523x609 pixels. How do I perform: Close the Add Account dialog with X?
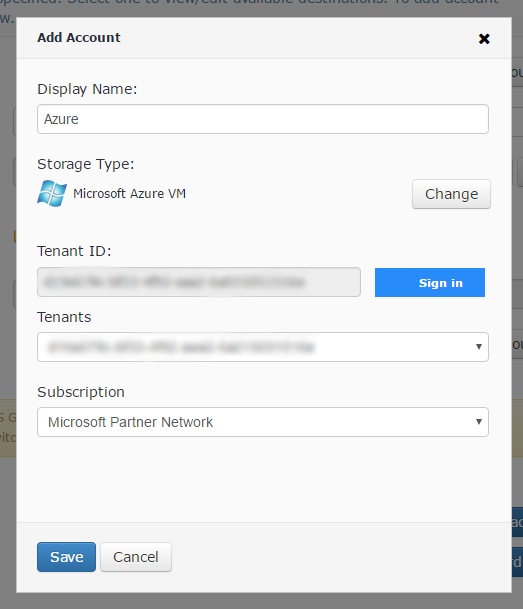point(484,38)
